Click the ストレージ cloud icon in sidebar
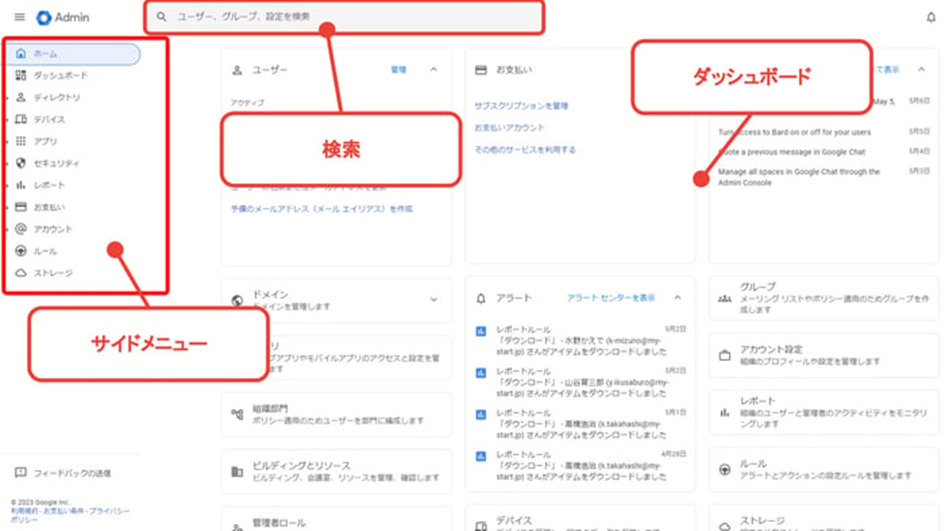 [21, 273]
